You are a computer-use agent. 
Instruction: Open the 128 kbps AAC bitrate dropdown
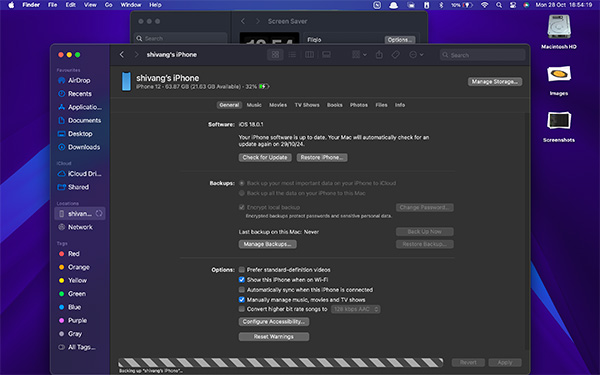355,309
